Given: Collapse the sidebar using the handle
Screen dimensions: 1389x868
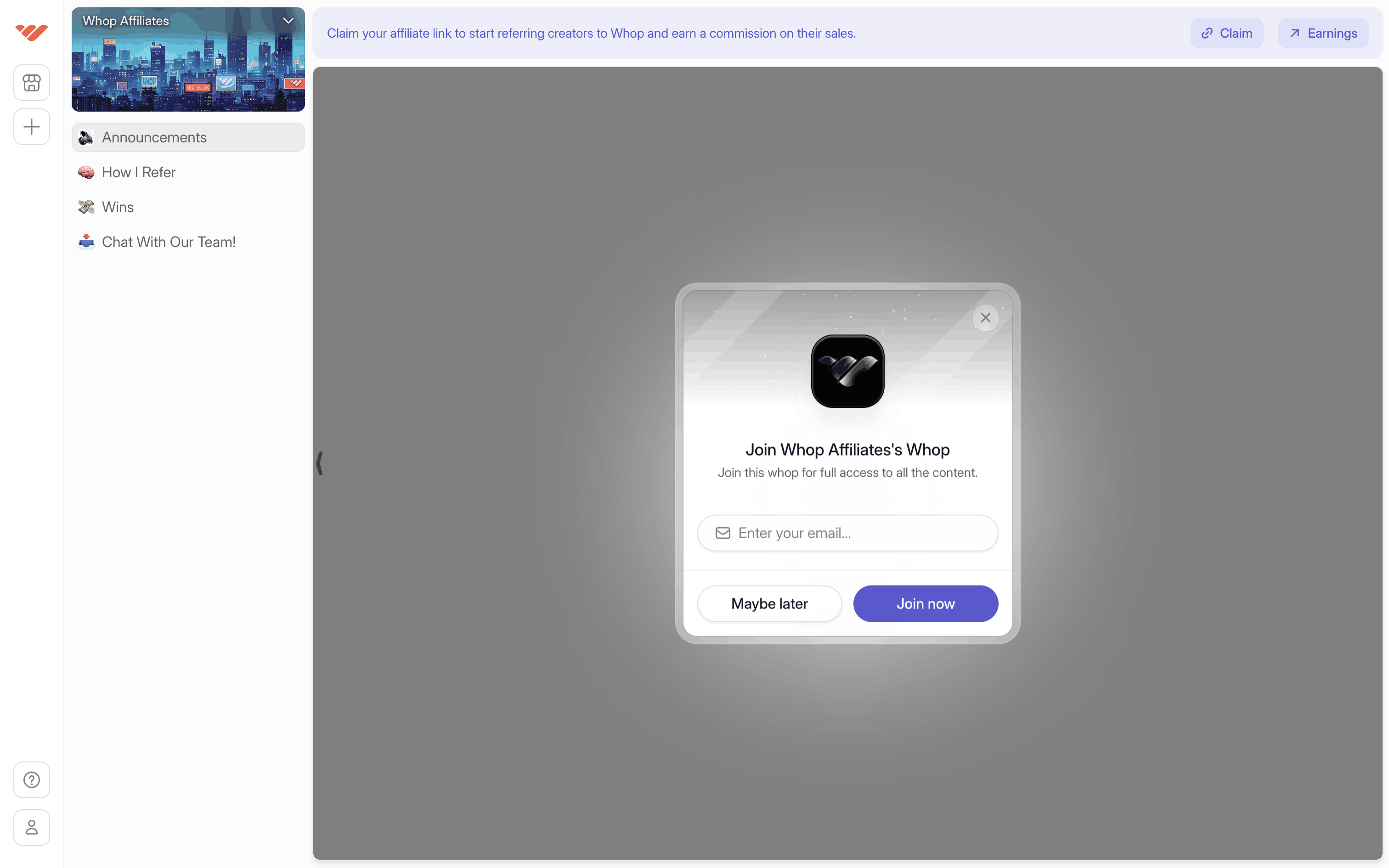Looking at the screenshot, I should point(320,463).
